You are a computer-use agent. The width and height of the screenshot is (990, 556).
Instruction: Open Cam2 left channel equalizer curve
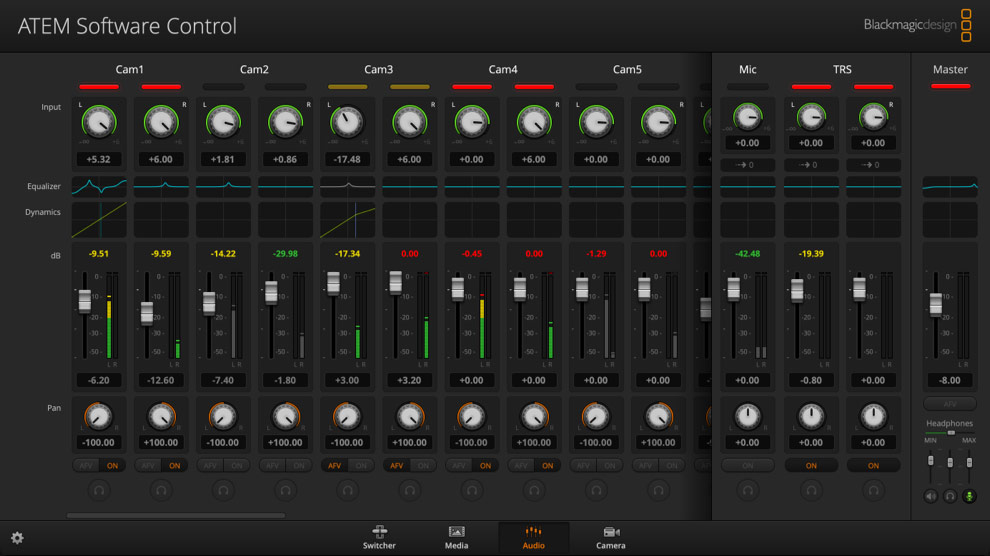(x=224, y=186)
